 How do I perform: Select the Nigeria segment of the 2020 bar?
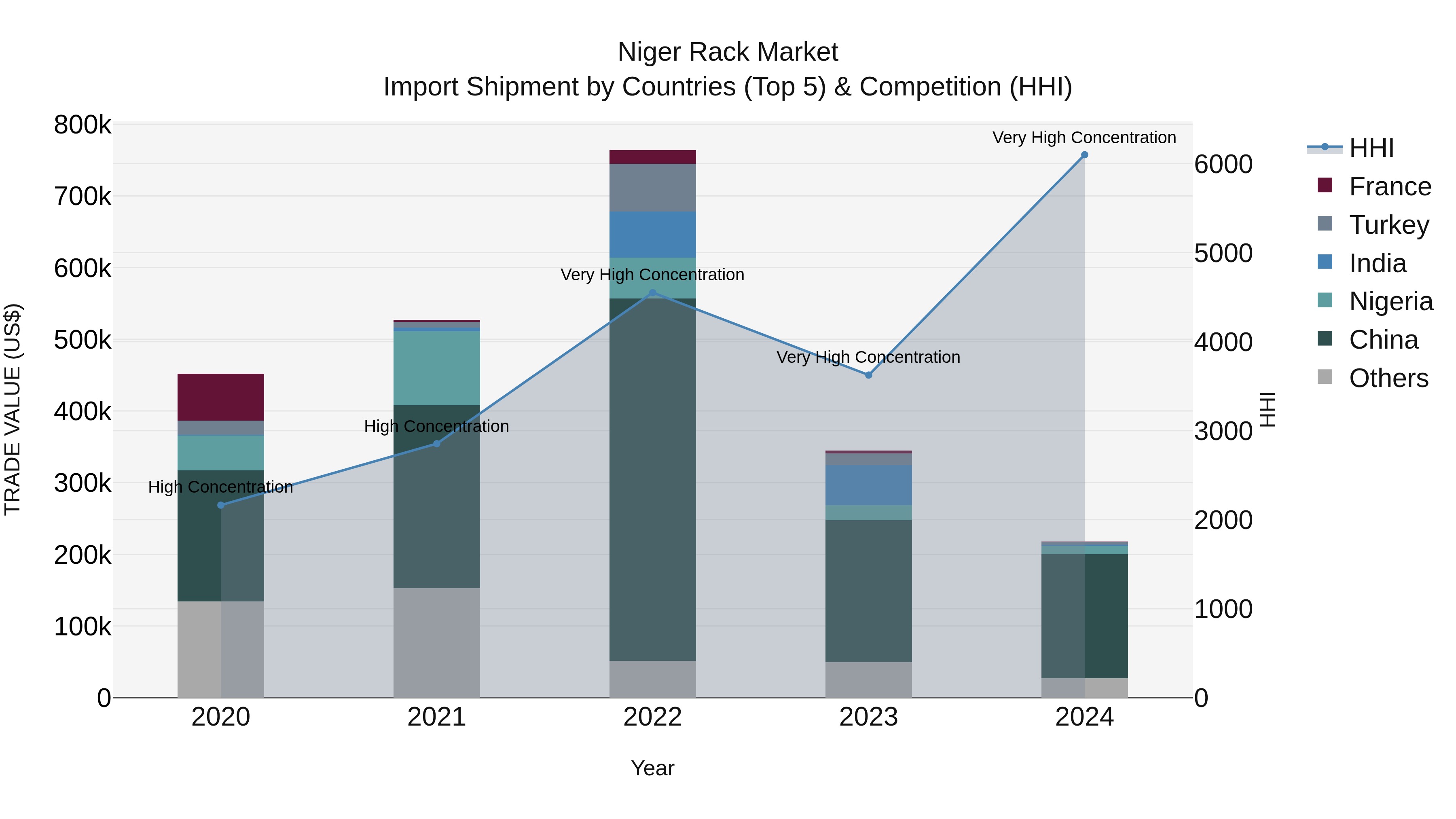pos(221,453)
